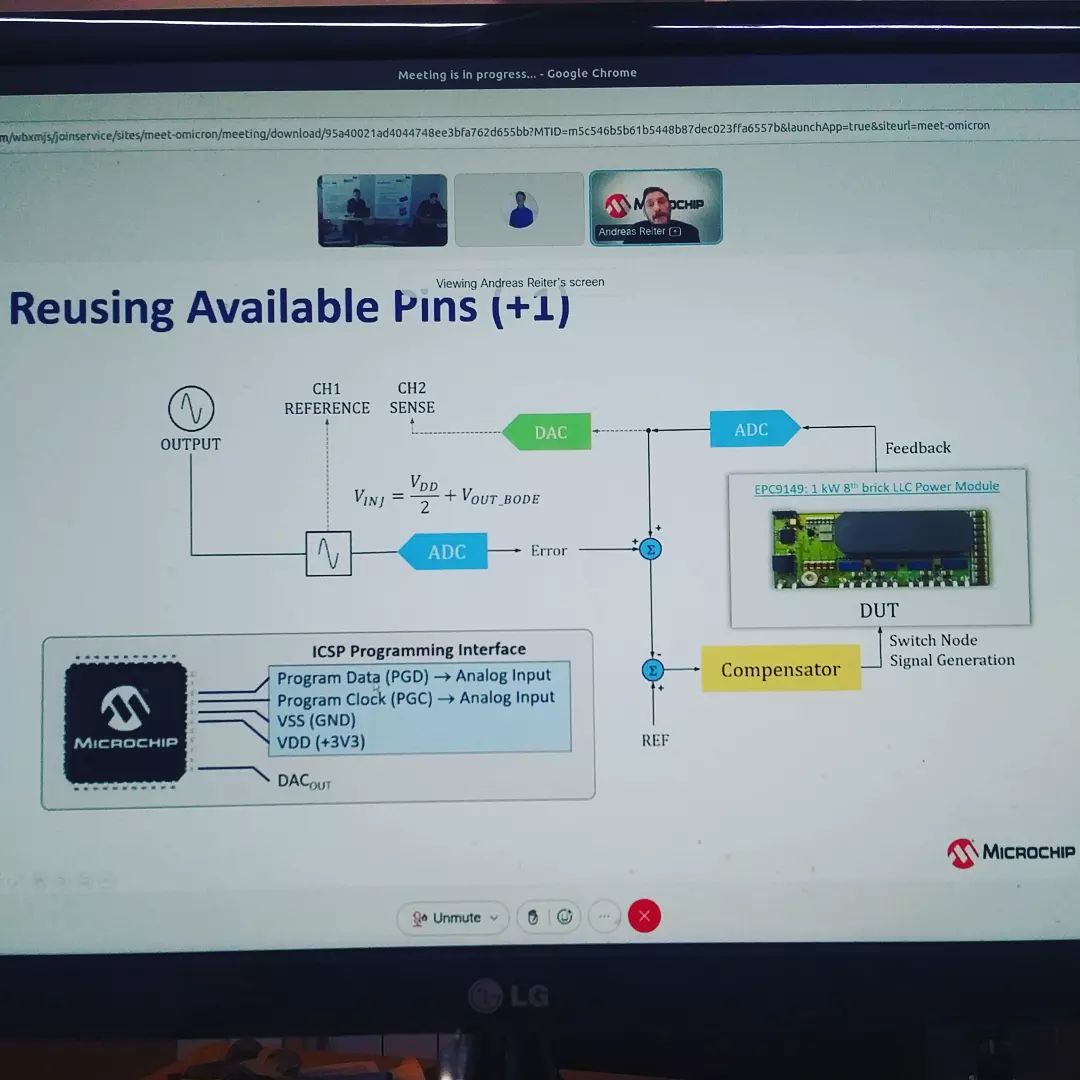Click the sine wave OUTPUT symbol
Viewport: 1080px width, 1080px height.
(190, 408)
